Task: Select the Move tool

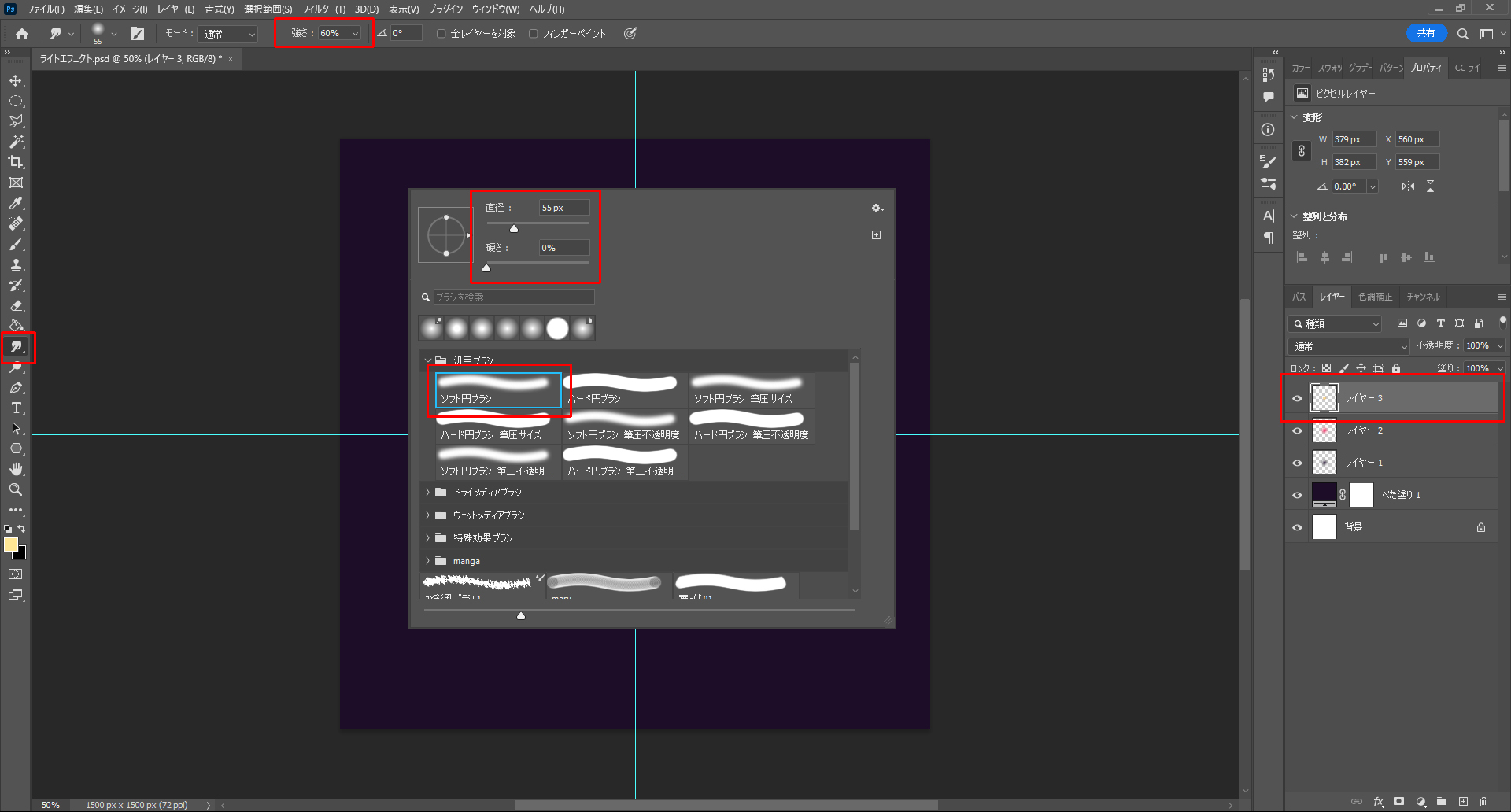Action: [16, 81]
